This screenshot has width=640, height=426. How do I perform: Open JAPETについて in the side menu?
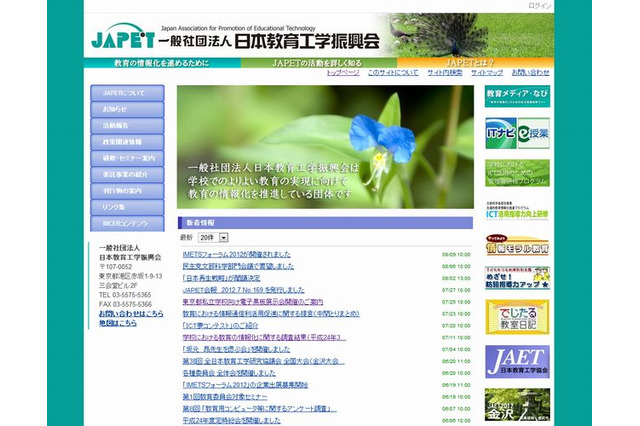[127, 93]
